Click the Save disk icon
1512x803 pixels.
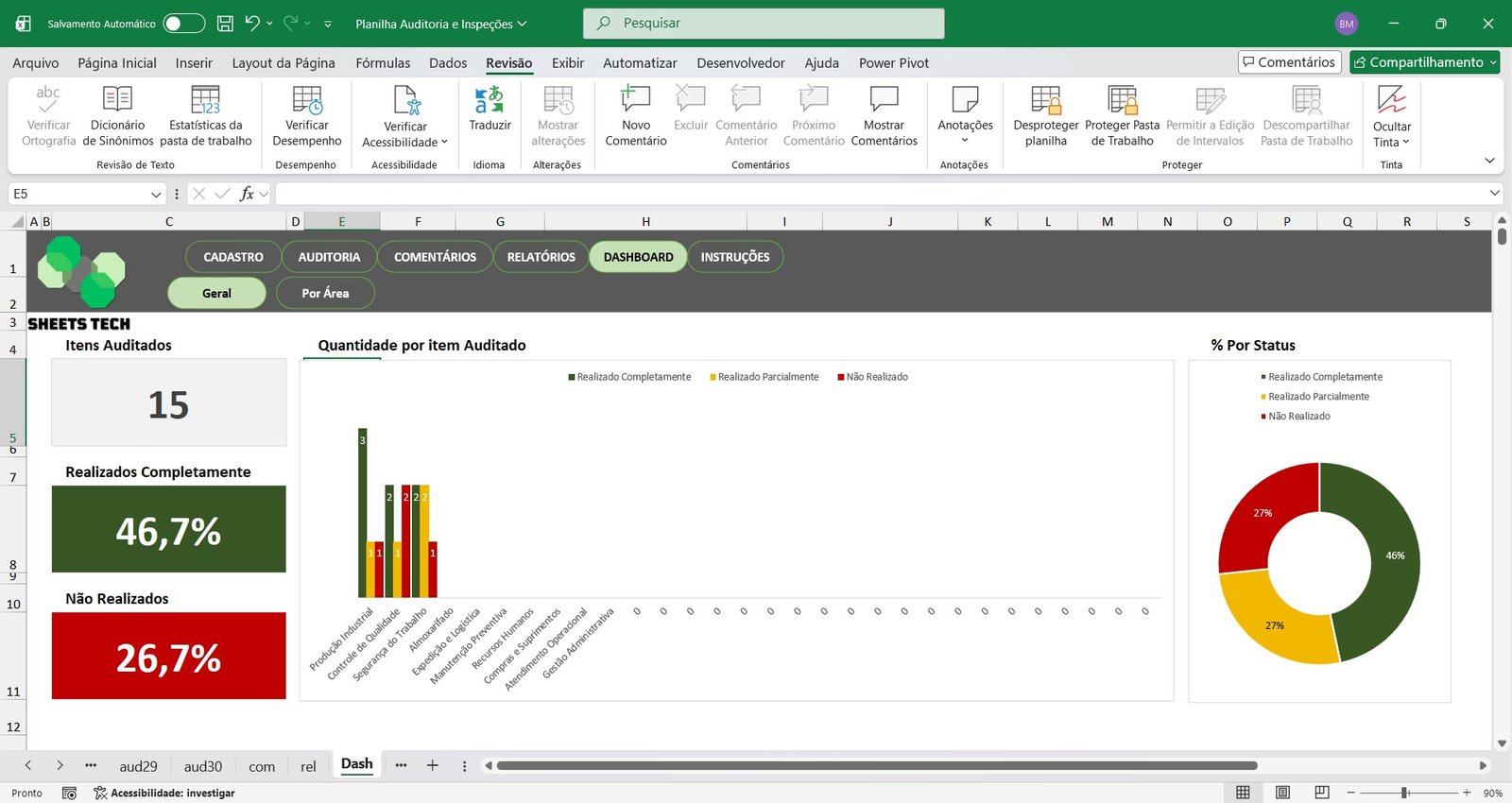click(225, 24)
